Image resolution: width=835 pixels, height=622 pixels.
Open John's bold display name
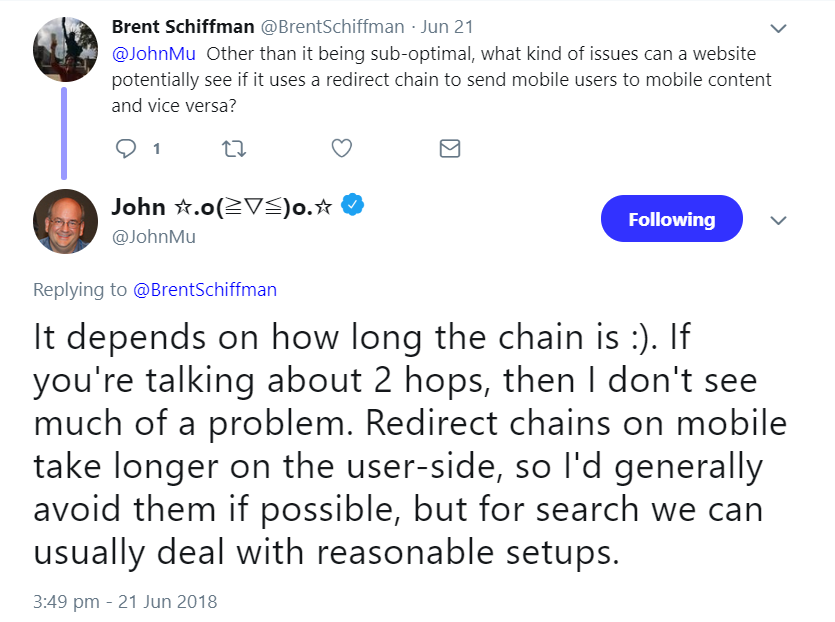point(224,207)
